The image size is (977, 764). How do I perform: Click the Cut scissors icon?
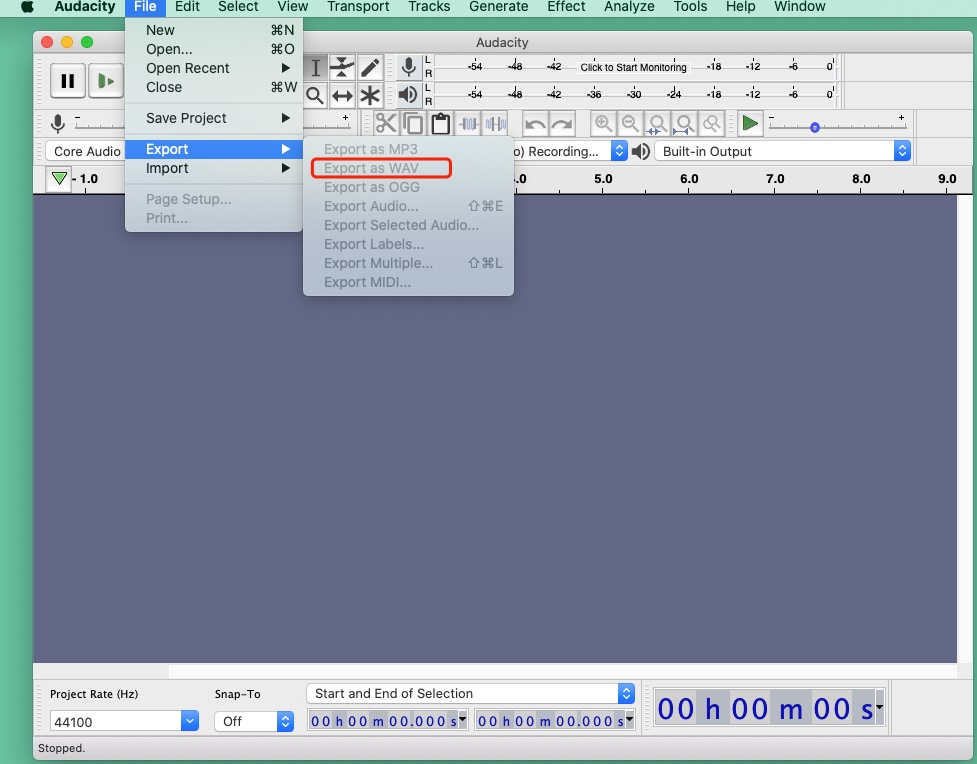coord(386,123)
